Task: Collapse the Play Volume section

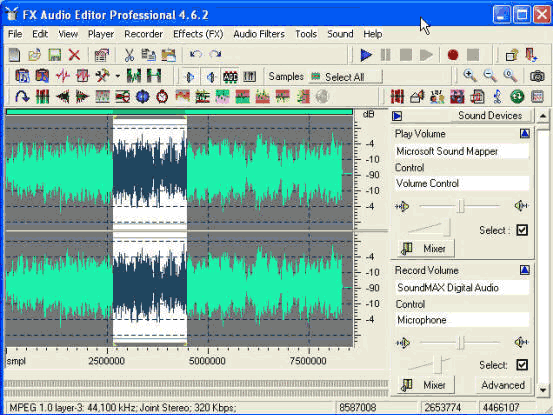Action: coord(524,134)
